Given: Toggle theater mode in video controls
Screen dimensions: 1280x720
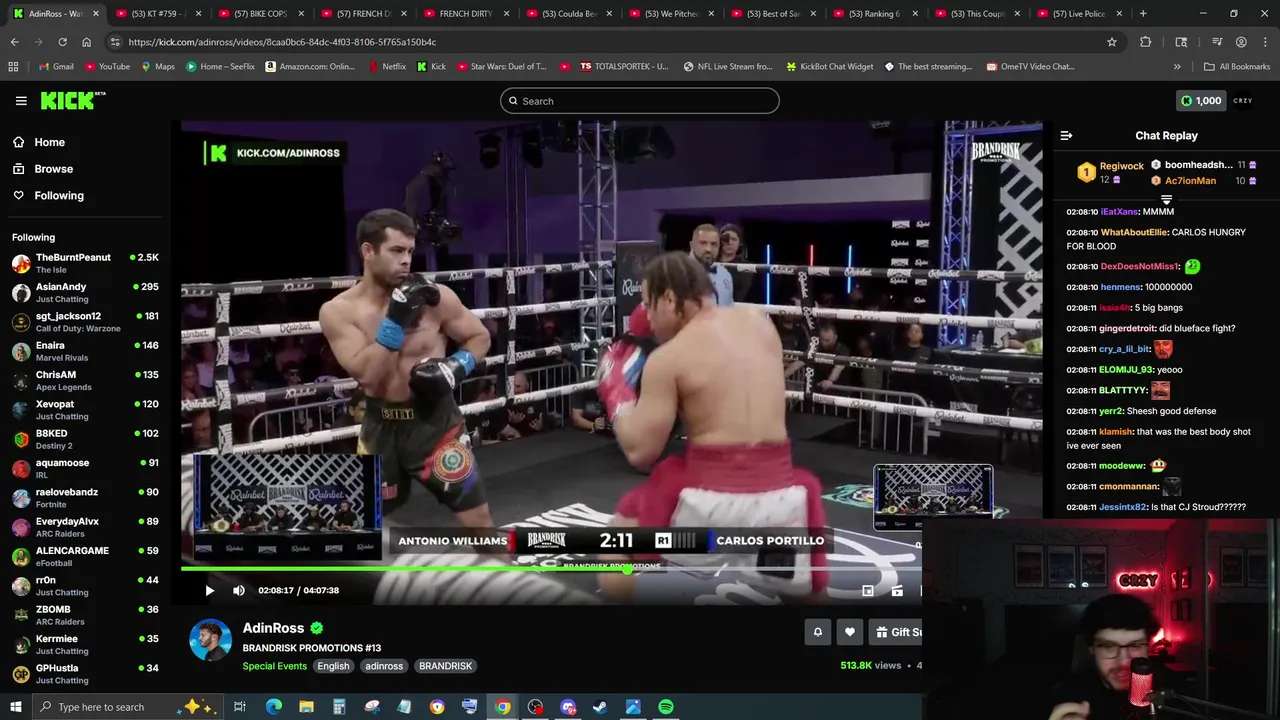Looking at the screenshot, I should pos(897,591).
